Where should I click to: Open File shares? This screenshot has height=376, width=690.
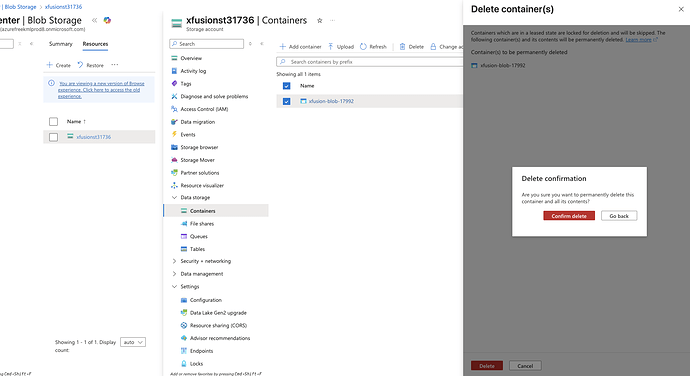pyautogui.click(x=202, y=224)
